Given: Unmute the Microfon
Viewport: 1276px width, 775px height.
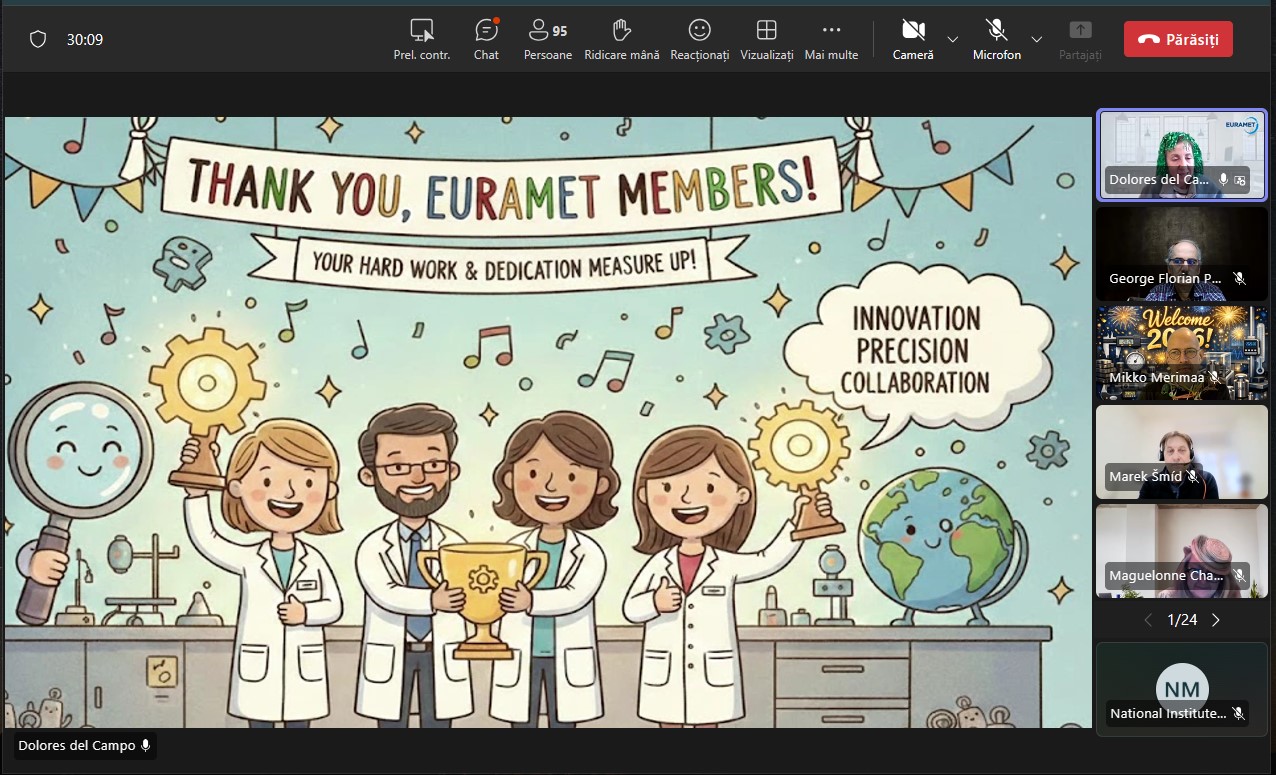Looking at the screenshot, I should 996,39.
